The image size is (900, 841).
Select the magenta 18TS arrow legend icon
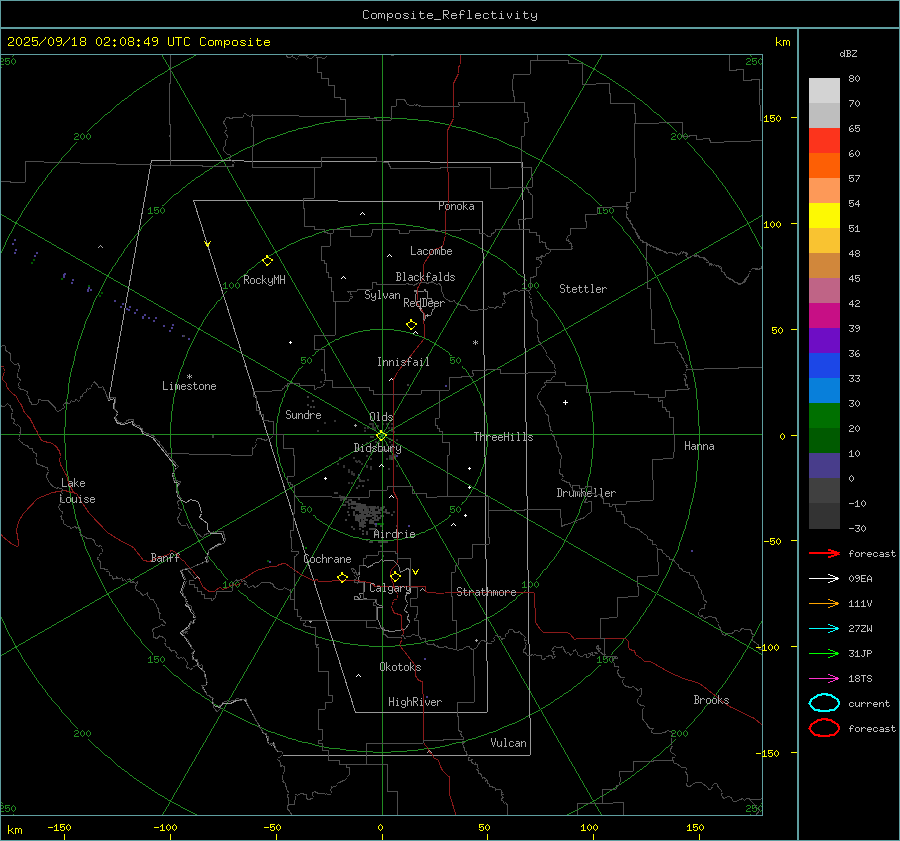(824, 678)
